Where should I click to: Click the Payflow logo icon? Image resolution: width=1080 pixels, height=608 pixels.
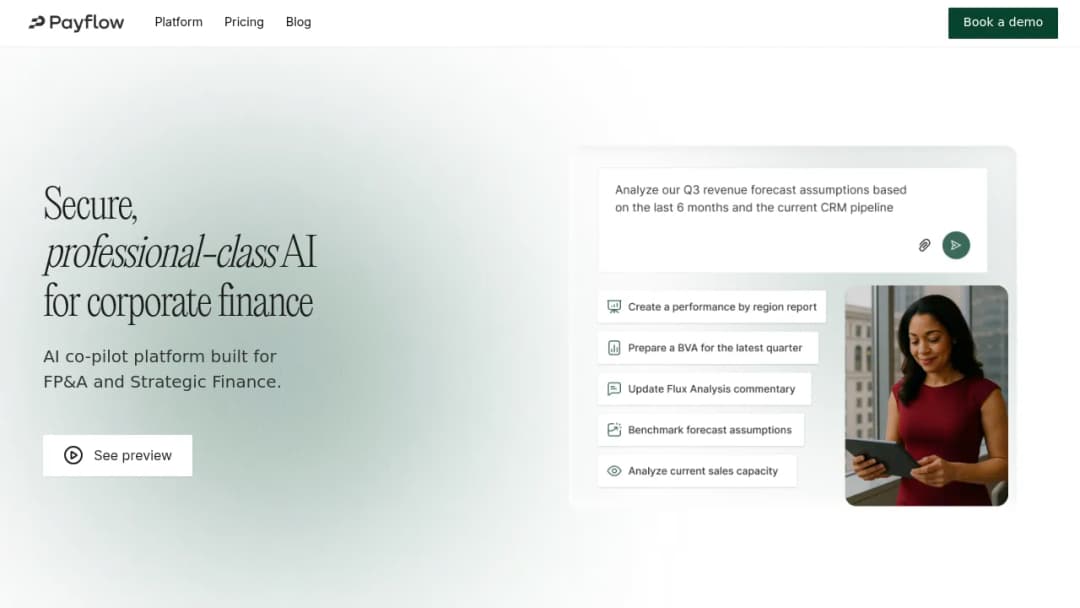(x=37, y=23)
